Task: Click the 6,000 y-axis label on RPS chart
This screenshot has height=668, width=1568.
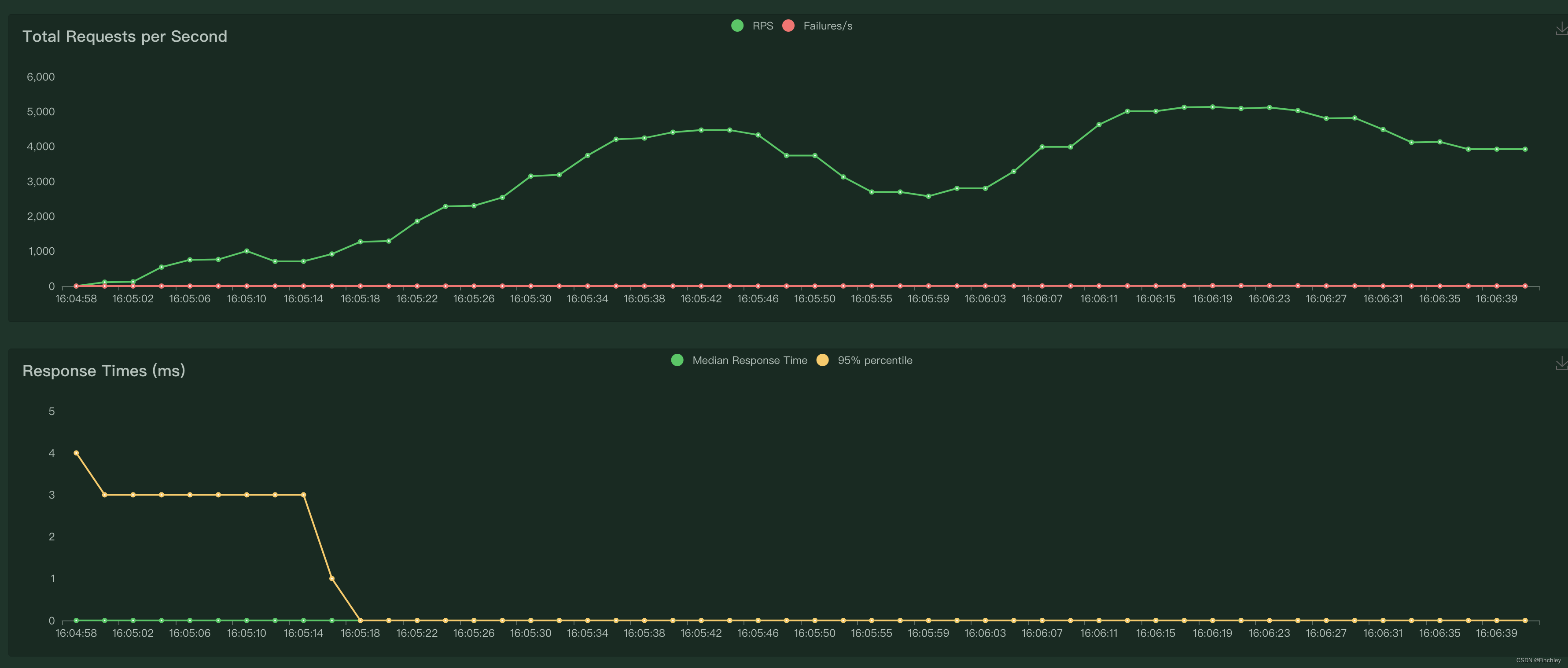Action: (x=41, y=77)
